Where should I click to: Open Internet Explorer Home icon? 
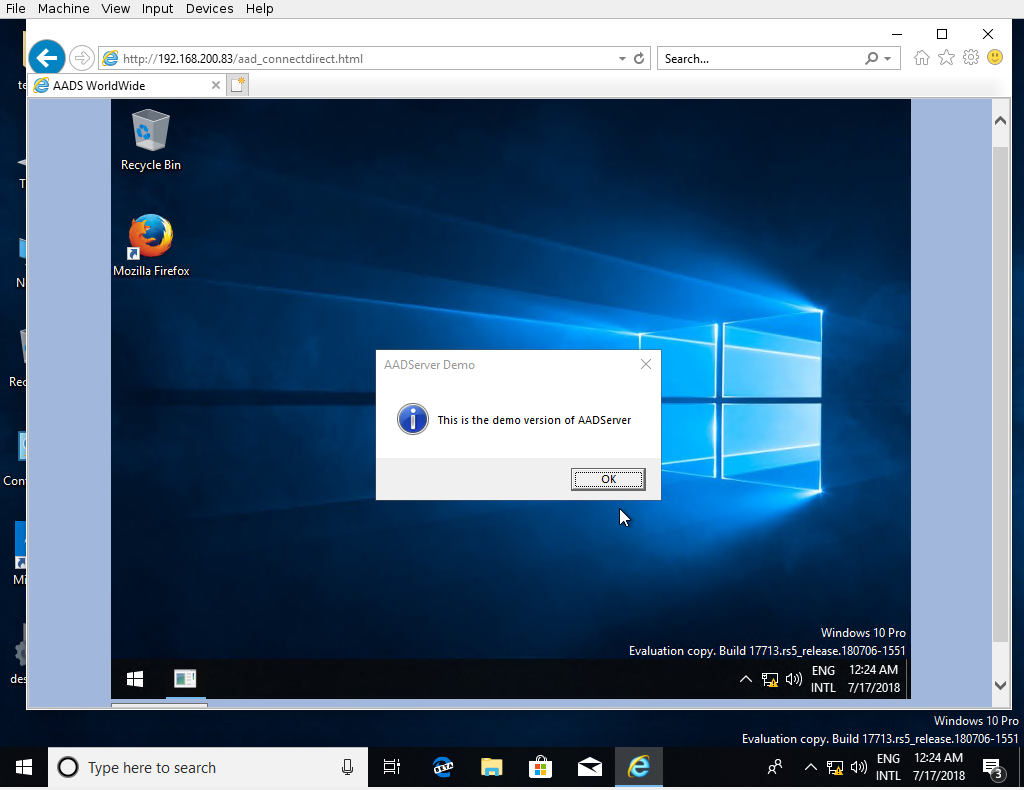click(x=921, y=58)
